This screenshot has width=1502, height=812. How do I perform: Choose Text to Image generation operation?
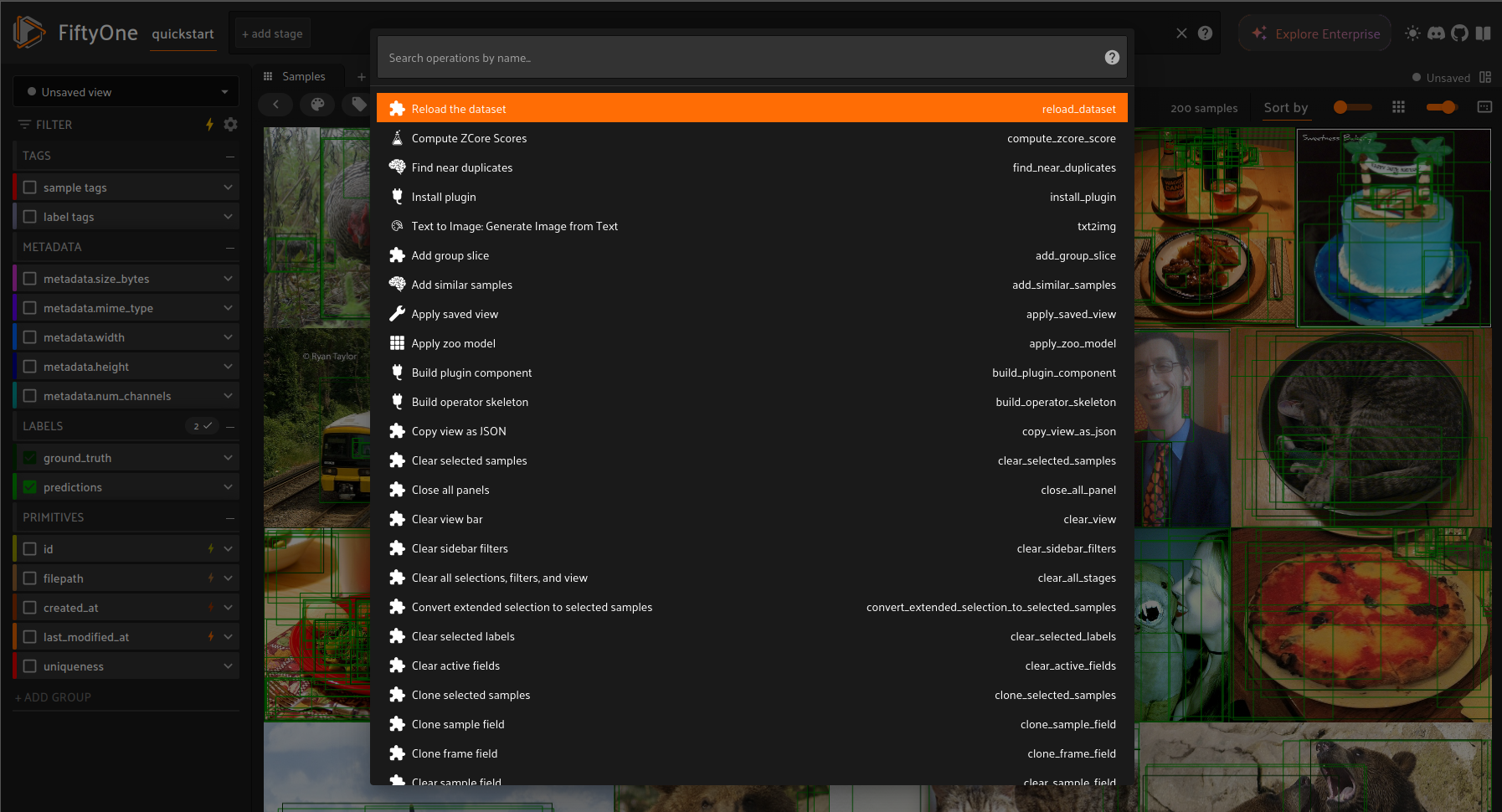pos(752,225)
